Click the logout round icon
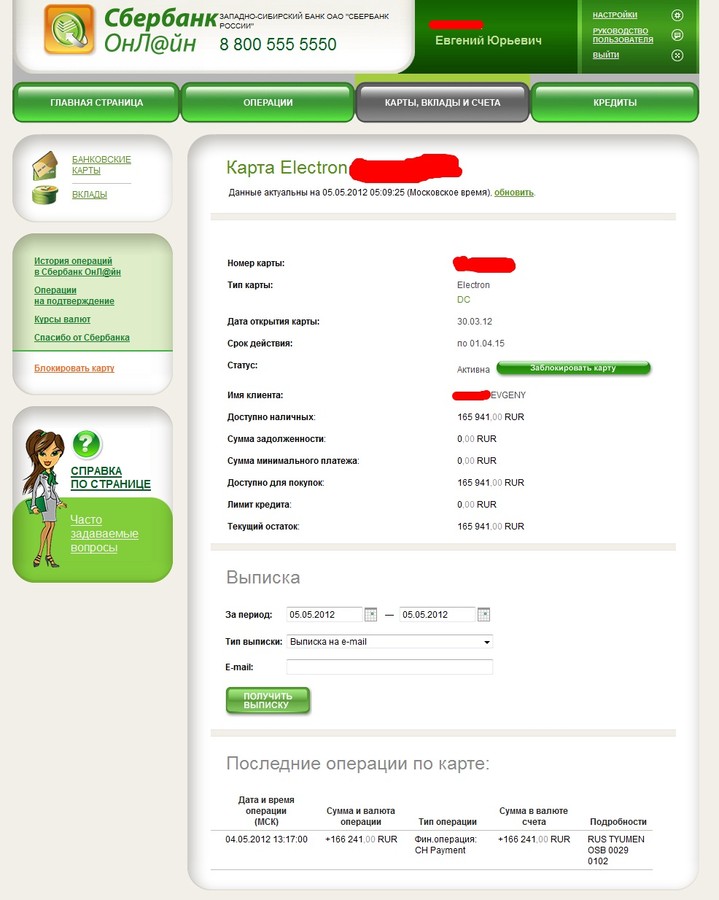This screenshot has height=900, width=719. 677,56
